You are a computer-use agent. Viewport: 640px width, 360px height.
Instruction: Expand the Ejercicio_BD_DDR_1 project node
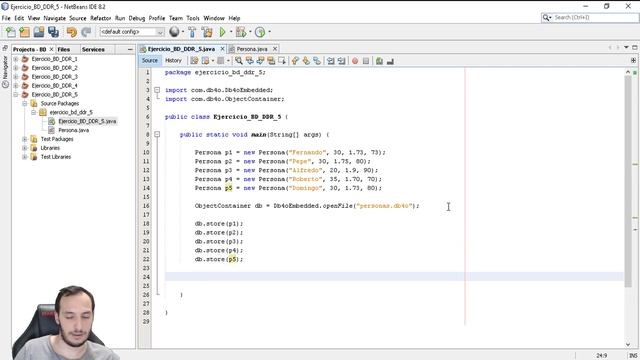tap(16, 59)
